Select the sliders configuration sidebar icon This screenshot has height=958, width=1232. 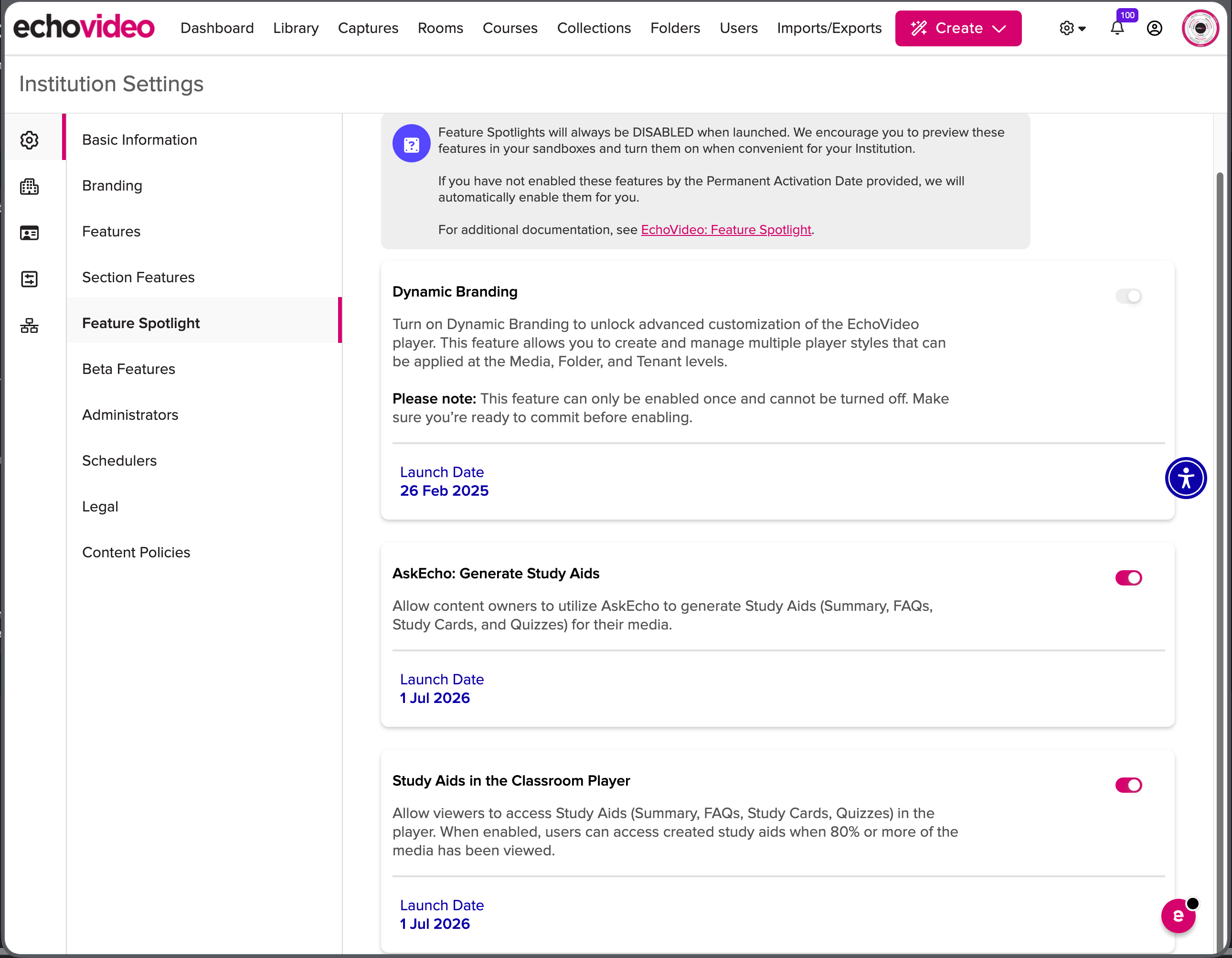[29, 279]
